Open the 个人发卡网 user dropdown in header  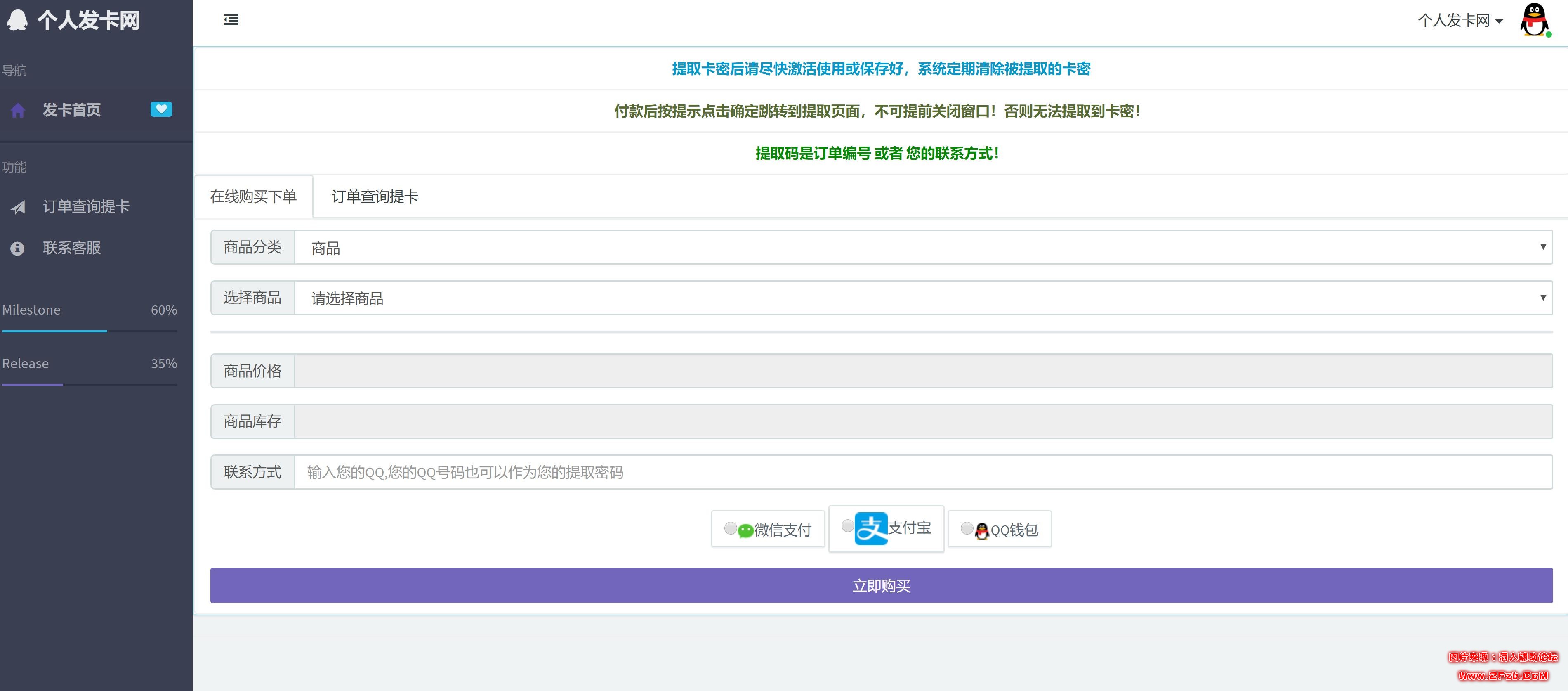pyautogui.click(x=1460, y=21)
